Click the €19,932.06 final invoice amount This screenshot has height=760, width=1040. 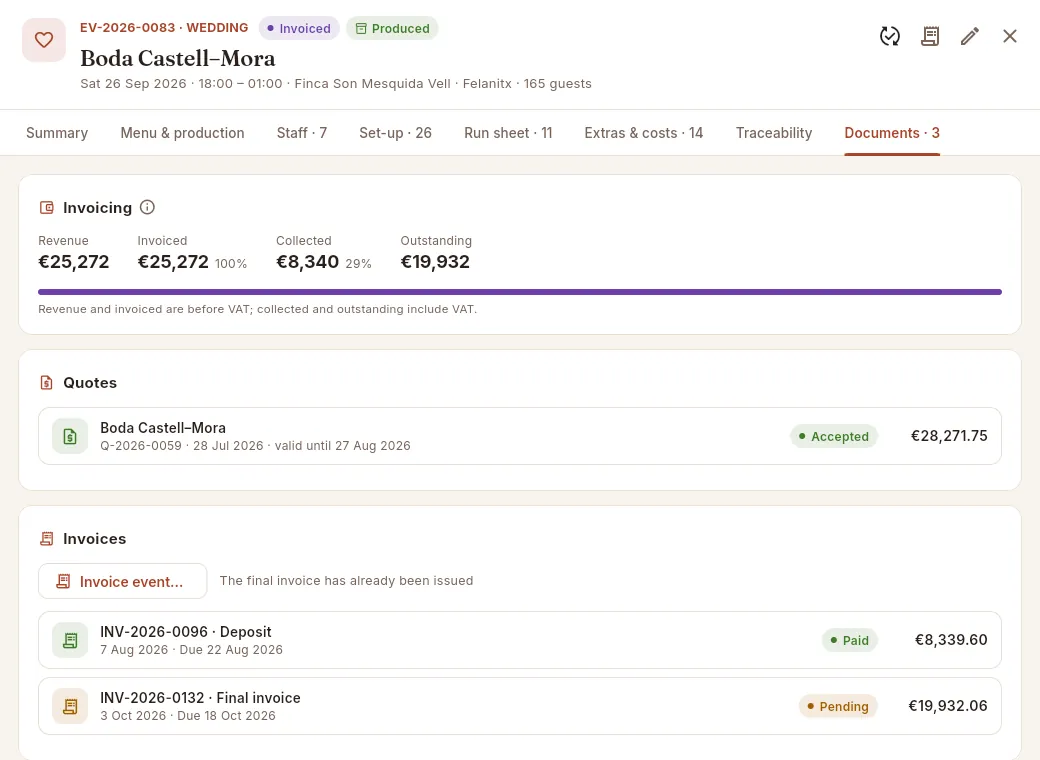coord(948,706)
